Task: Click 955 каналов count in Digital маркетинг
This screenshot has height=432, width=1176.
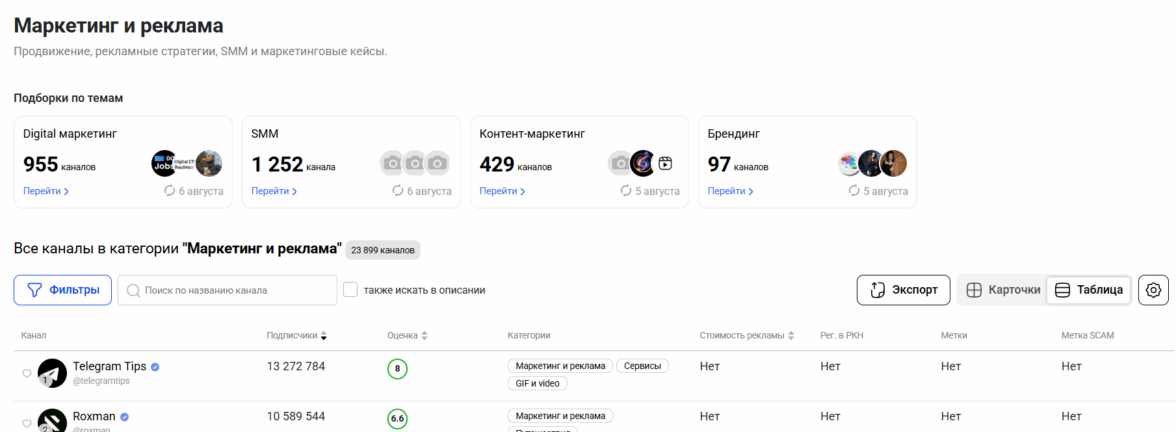Action: tap(59, 164)
